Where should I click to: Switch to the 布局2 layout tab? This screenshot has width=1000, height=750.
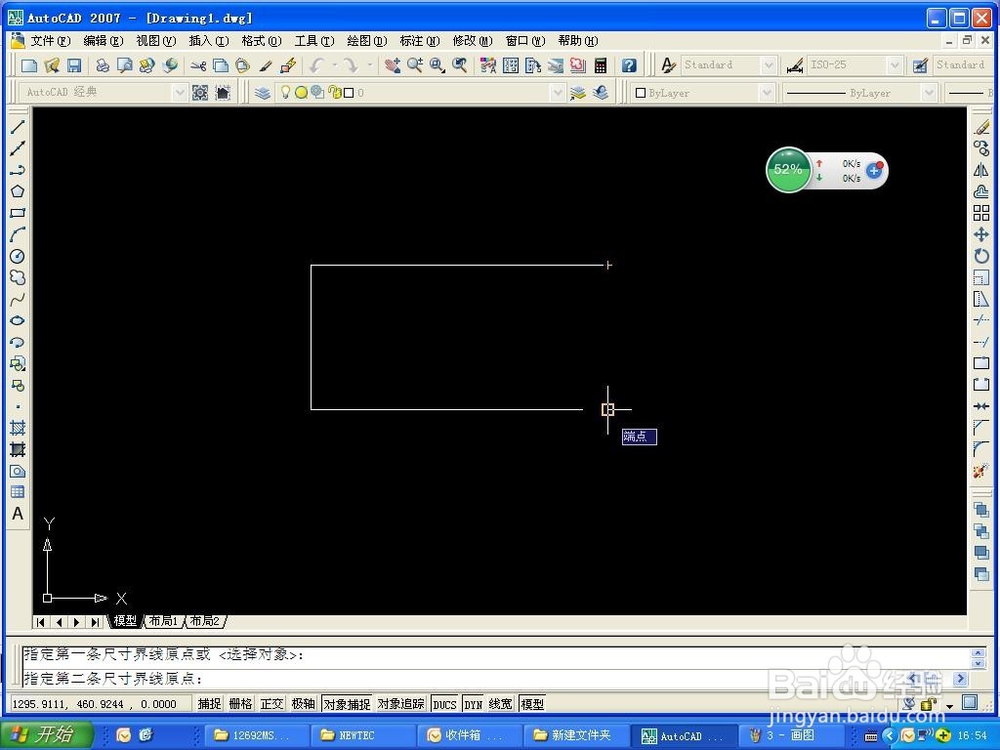click(205, 621)
